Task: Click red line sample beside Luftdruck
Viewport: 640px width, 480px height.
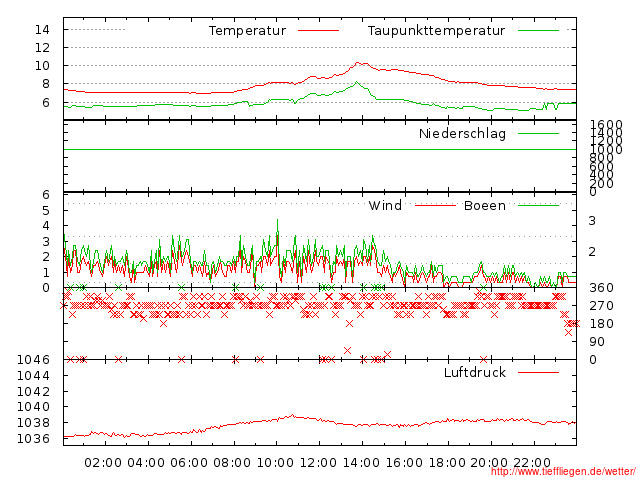Action: click(538, 372)
